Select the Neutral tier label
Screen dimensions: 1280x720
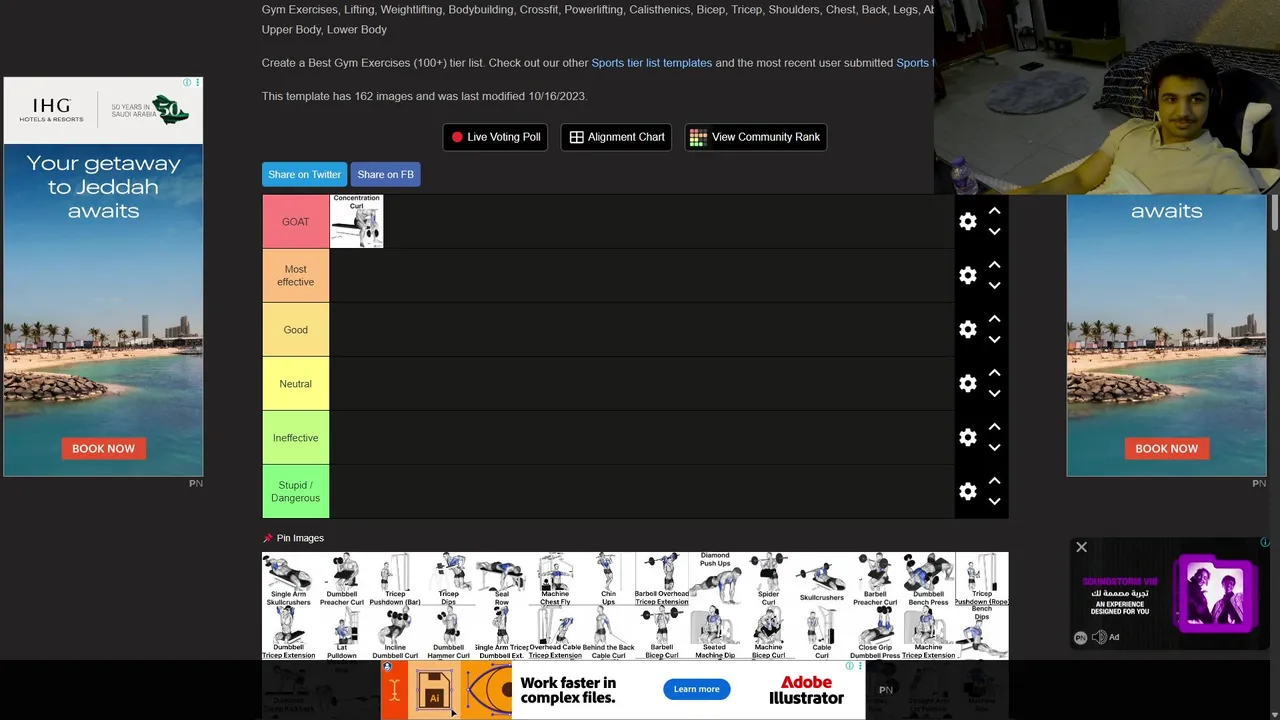[296, 384]
